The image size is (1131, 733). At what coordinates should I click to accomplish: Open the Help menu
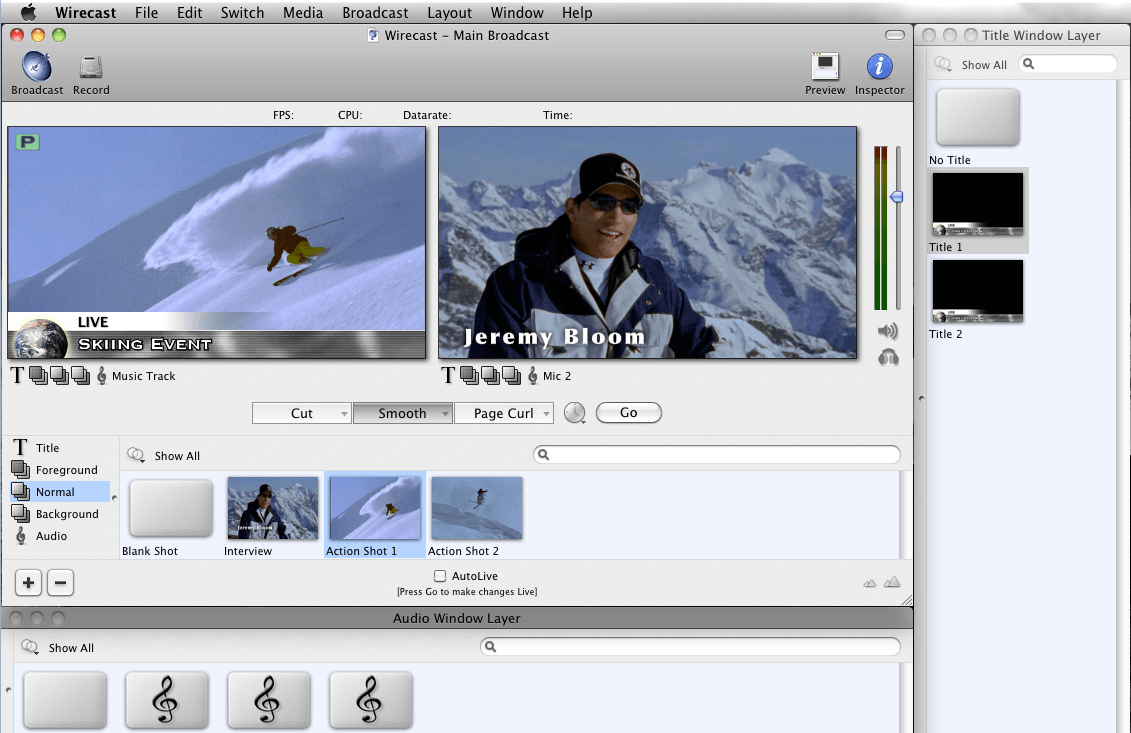click(x=577, y=12)
